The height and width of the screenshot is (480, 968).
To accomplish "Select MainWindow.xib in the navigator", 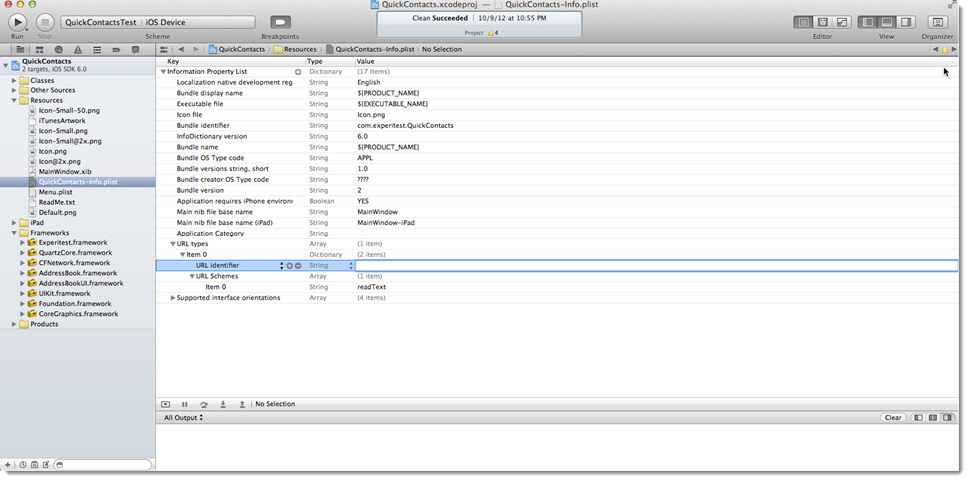I will 64,171.
